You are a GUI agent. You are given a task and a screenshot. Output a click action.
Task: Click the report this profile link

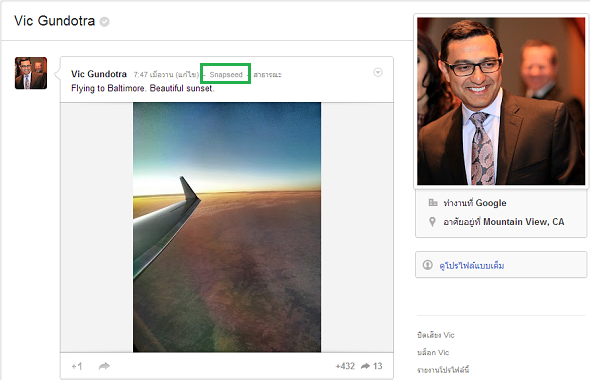443,370
